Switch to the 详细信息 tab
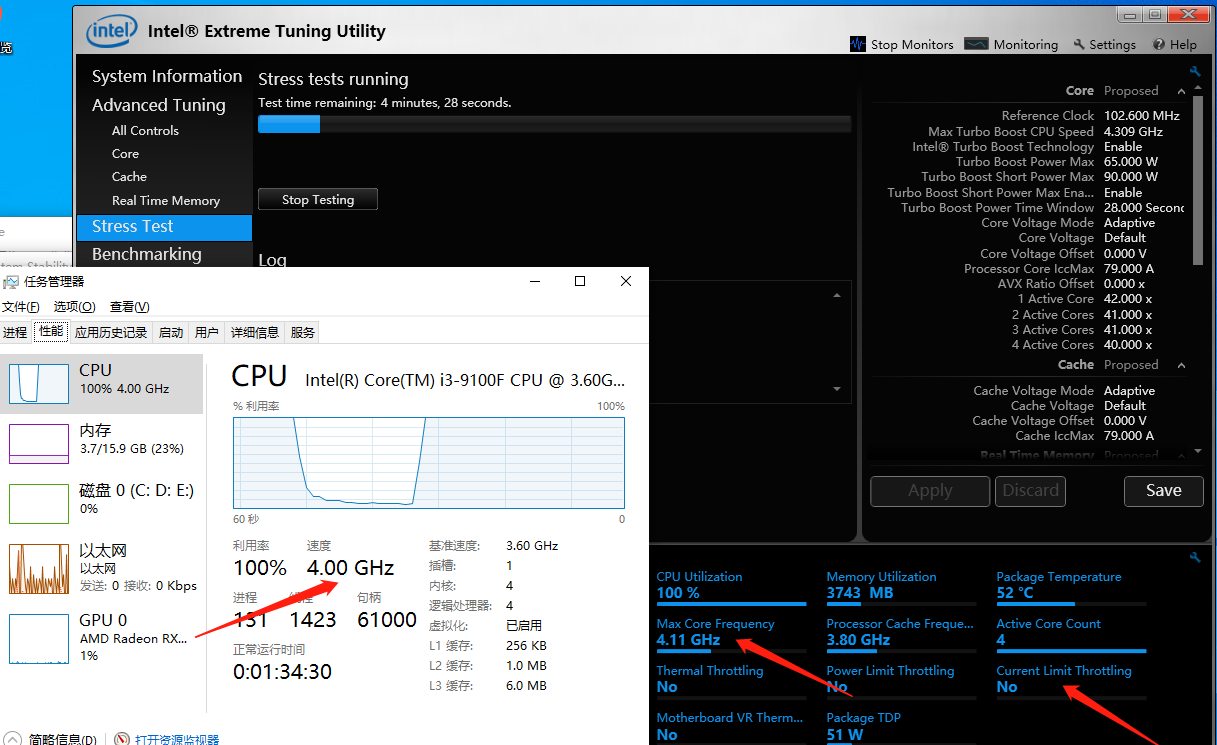Image resolution: width=1217 pixels, height=745 pixels. tap(255, 332)
